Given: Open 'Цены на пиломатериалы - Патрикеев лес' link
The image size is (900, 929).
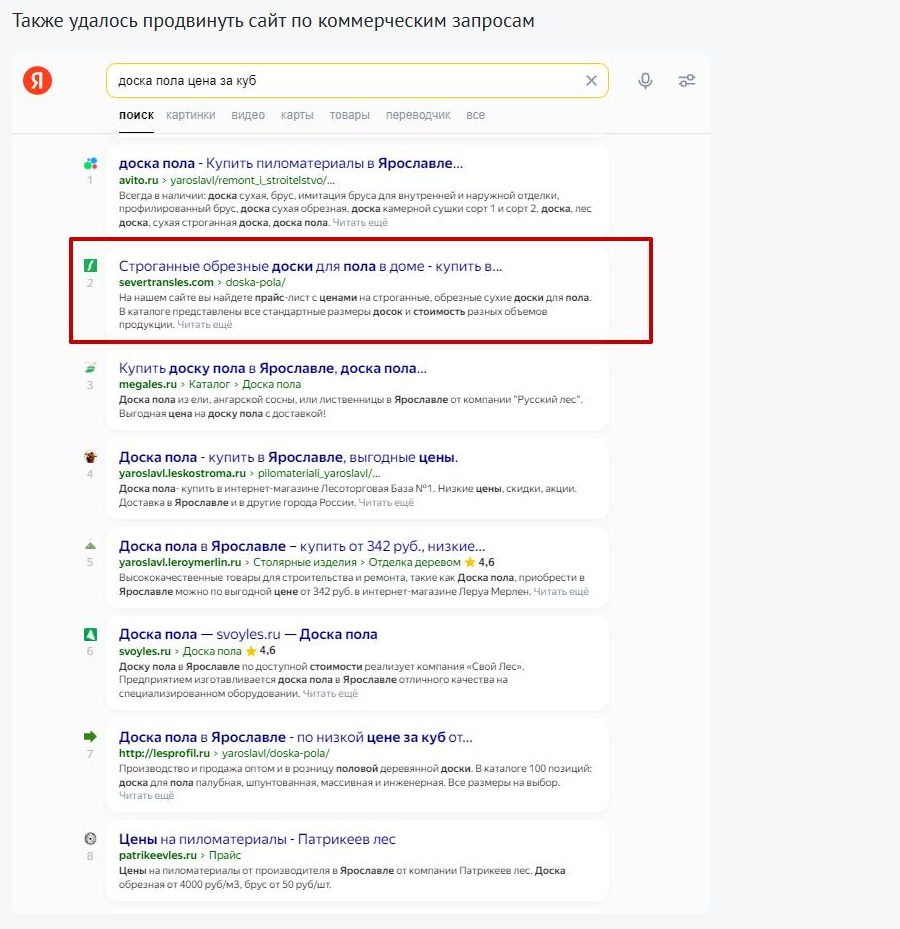Looking at the screenshot, I should [257, 839].
